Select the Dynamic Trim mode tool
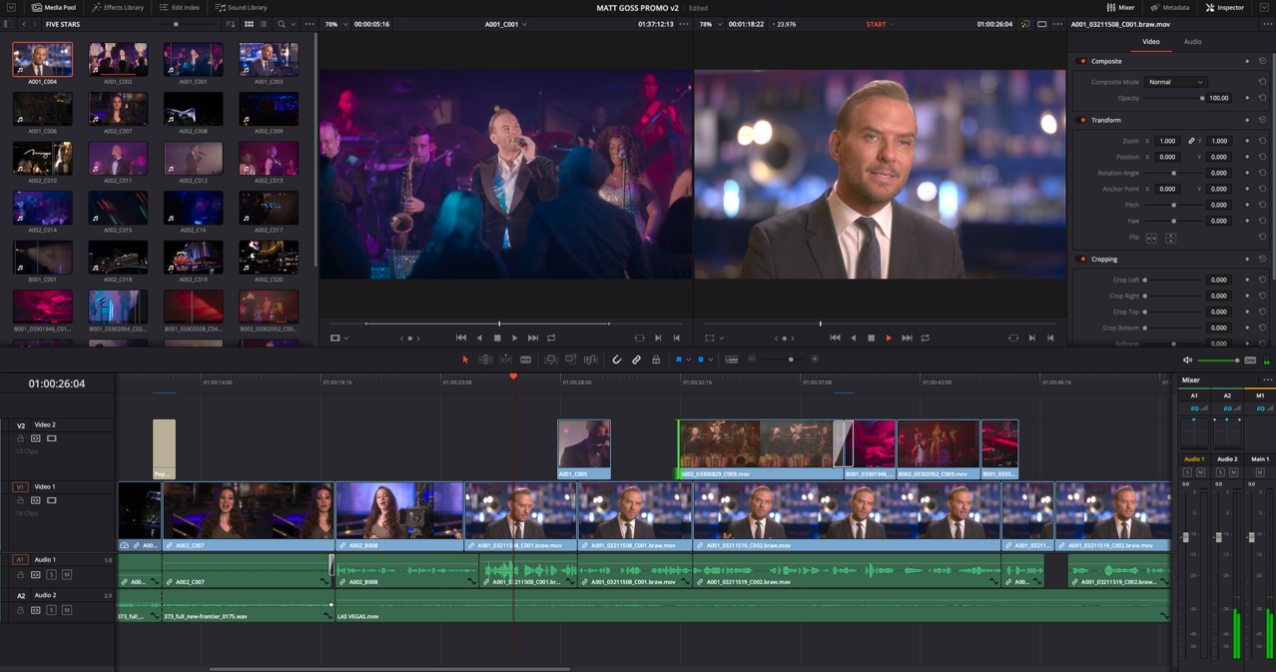 click(505, 359)
